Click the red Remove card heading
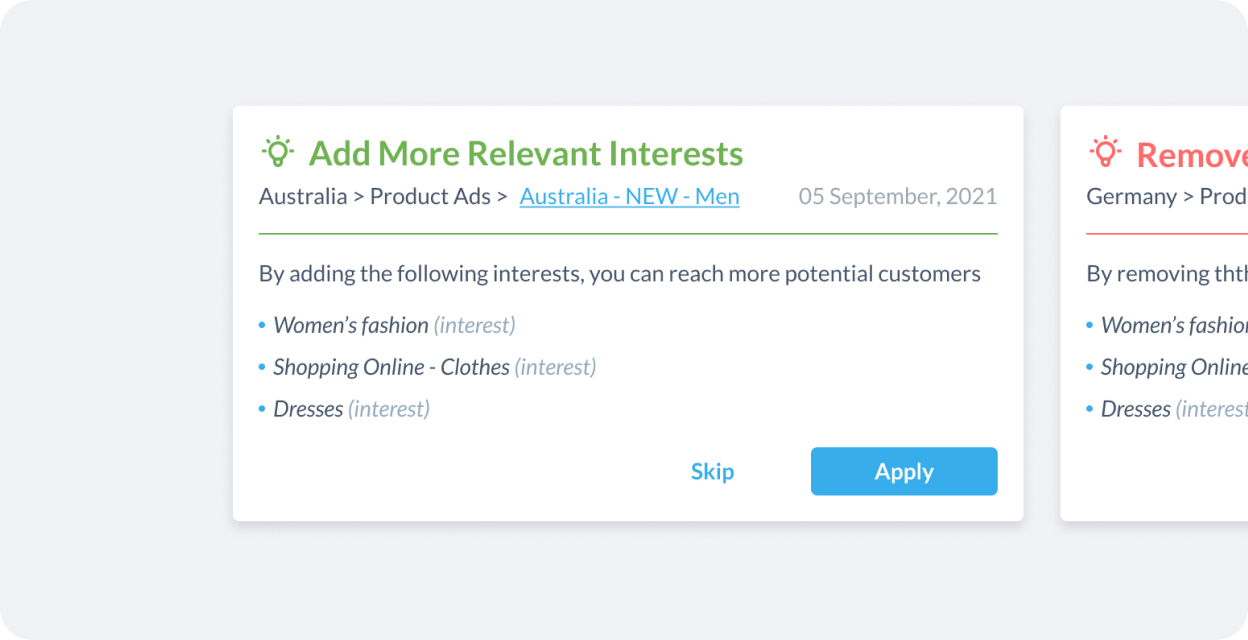 tap(1192, 154)
